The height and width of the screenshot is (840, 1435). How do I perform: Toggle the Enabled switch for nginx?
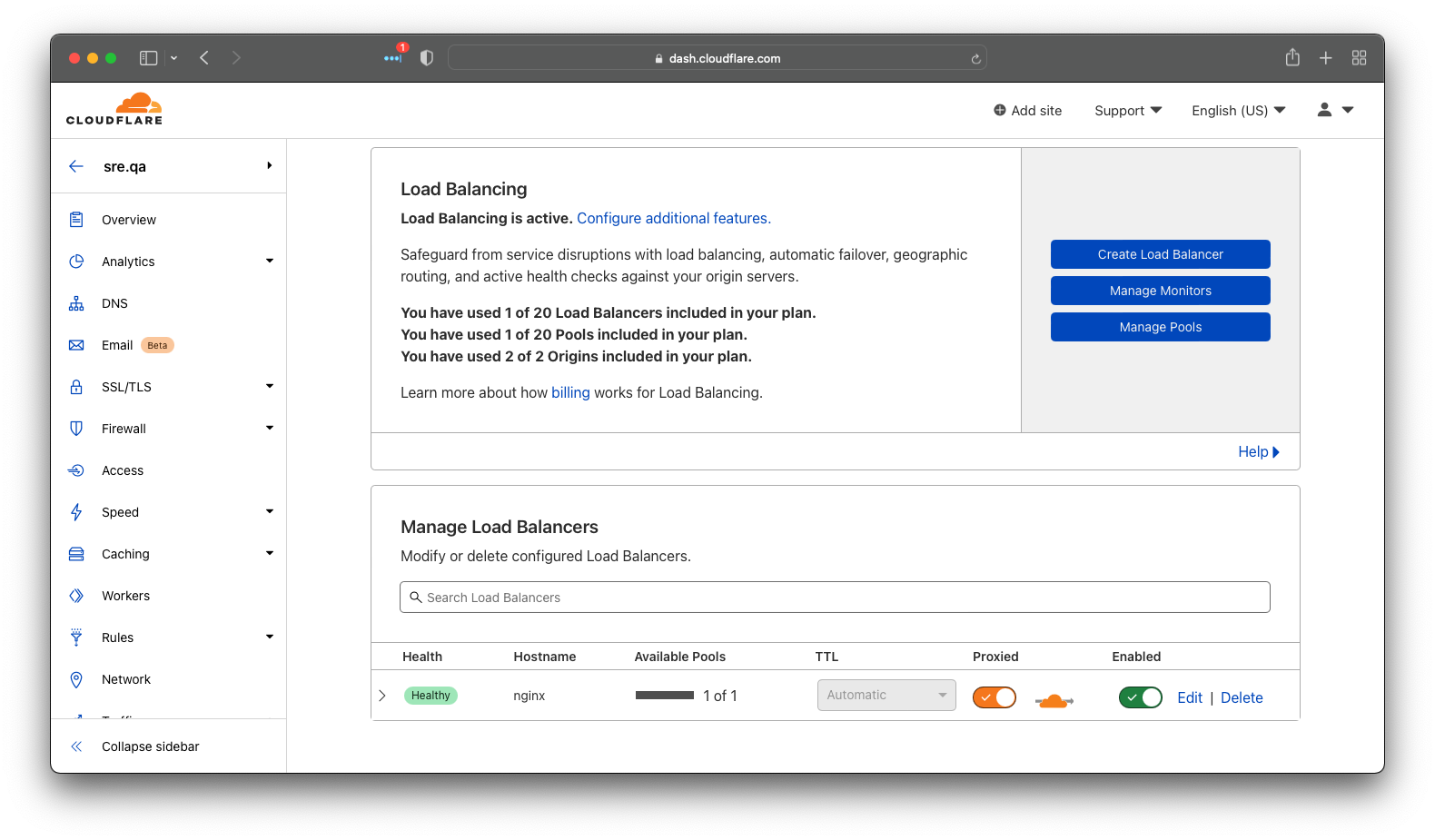1141,697
